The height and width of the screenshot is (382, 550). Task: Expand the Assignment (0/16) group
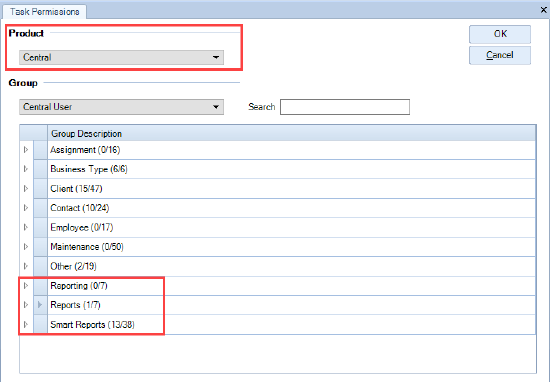coord(26,150)
